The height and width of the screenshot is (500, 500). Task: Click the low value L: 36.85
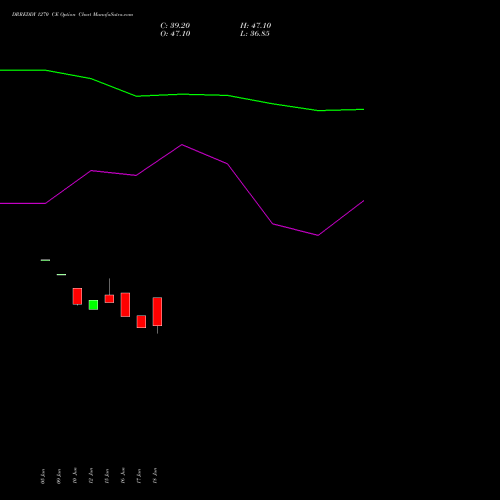(x=255, y=34)
